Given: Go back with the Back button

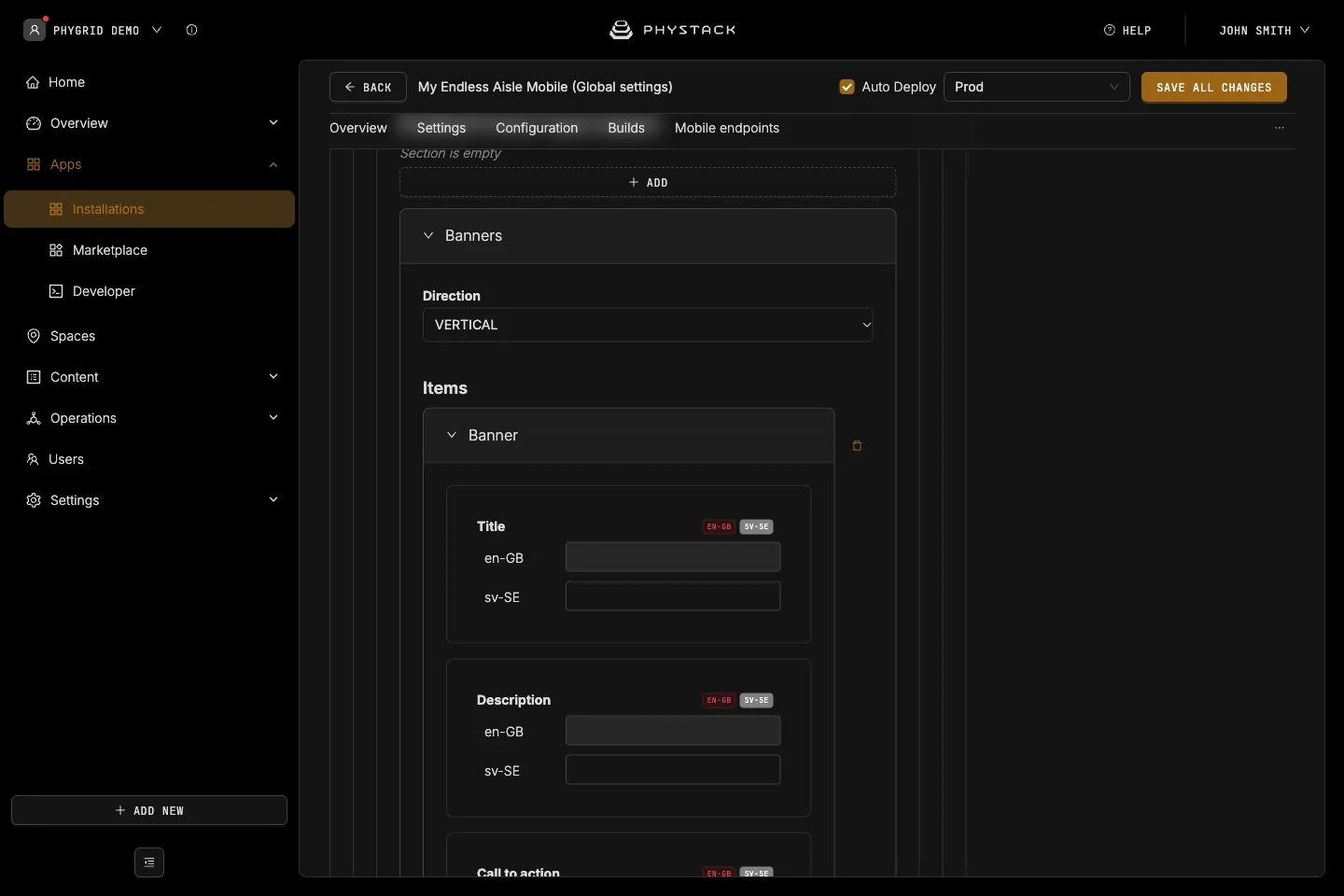Looking at the screenshot, I should tap(368, 87).
